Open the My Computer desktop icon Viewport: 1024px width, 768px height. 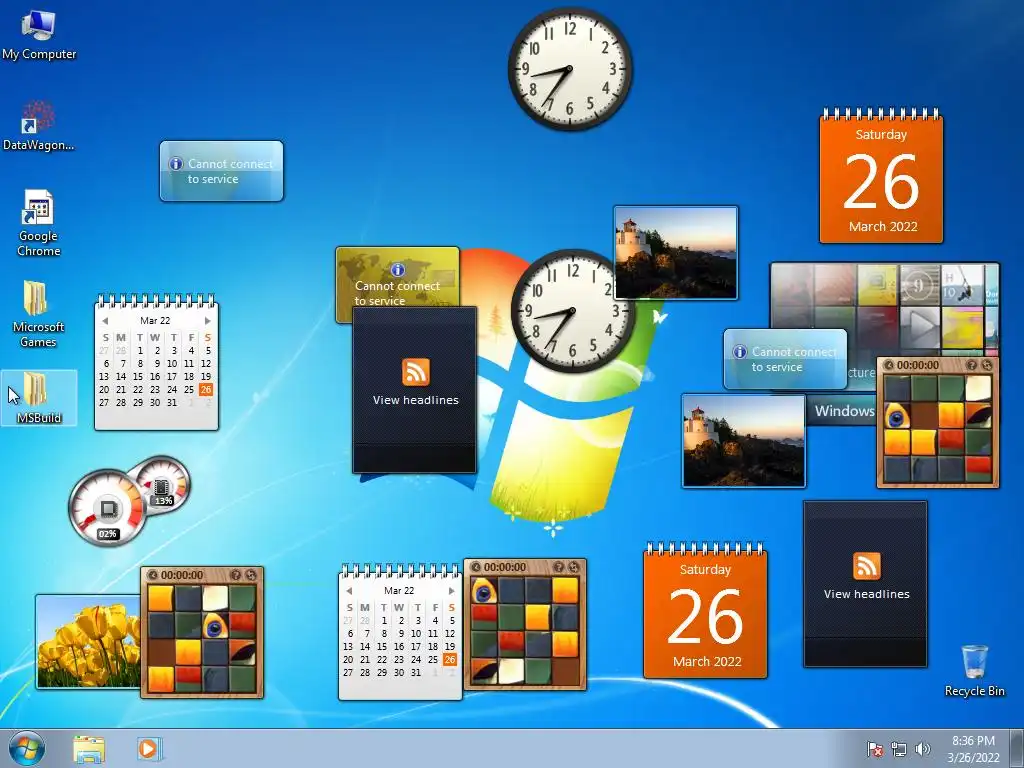39,35
